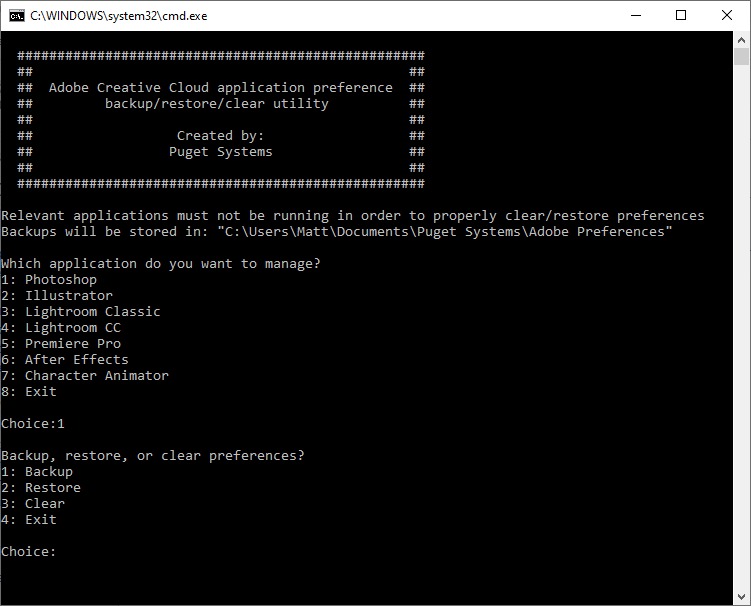
Task: Click the '7: Character Animator' option line
Action: tap(85, 376)
